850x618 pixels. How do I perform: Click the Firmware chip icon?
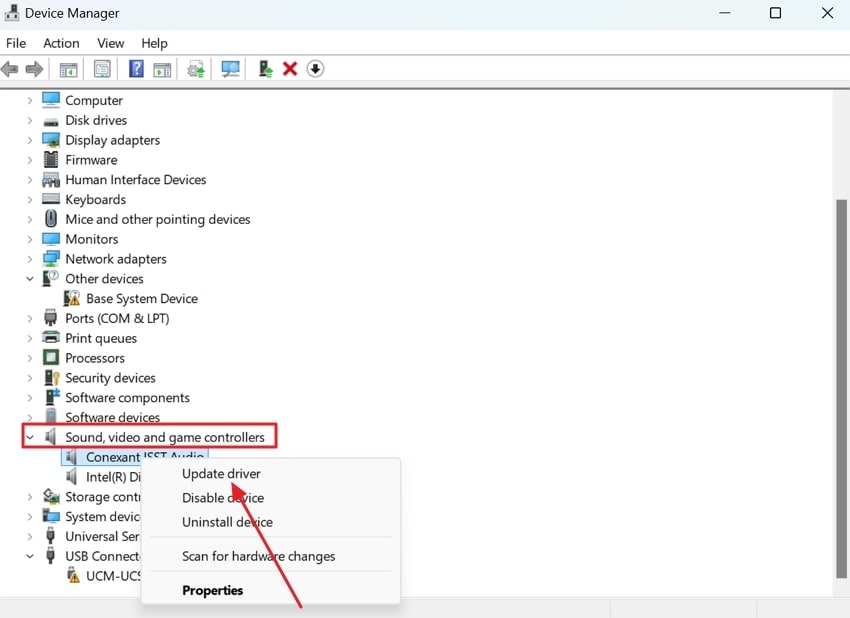(51, 159)
